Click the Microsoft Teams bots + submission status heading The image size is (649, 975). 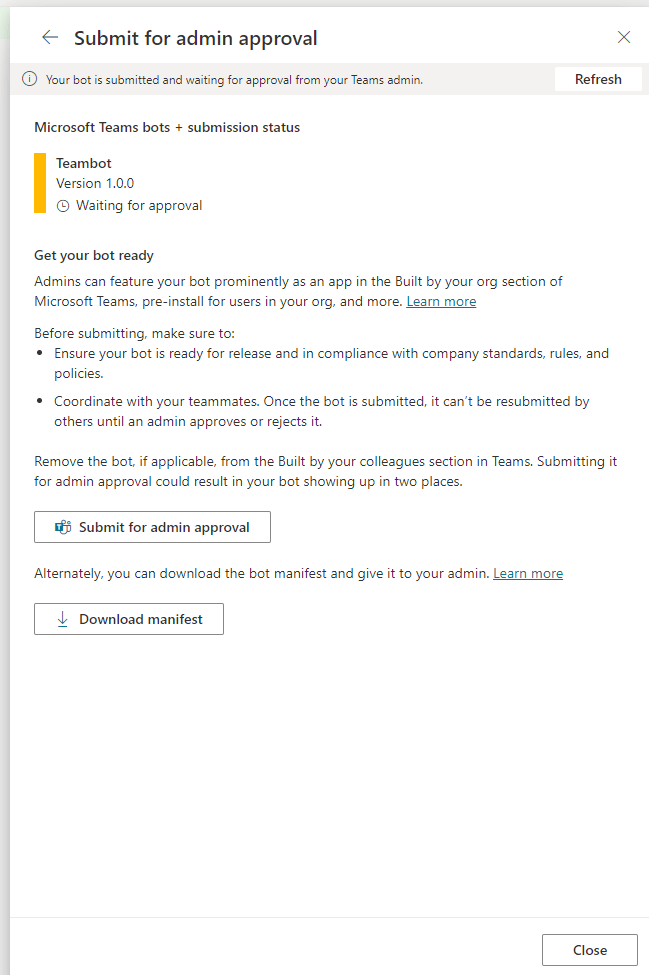(x=167, y=127)
